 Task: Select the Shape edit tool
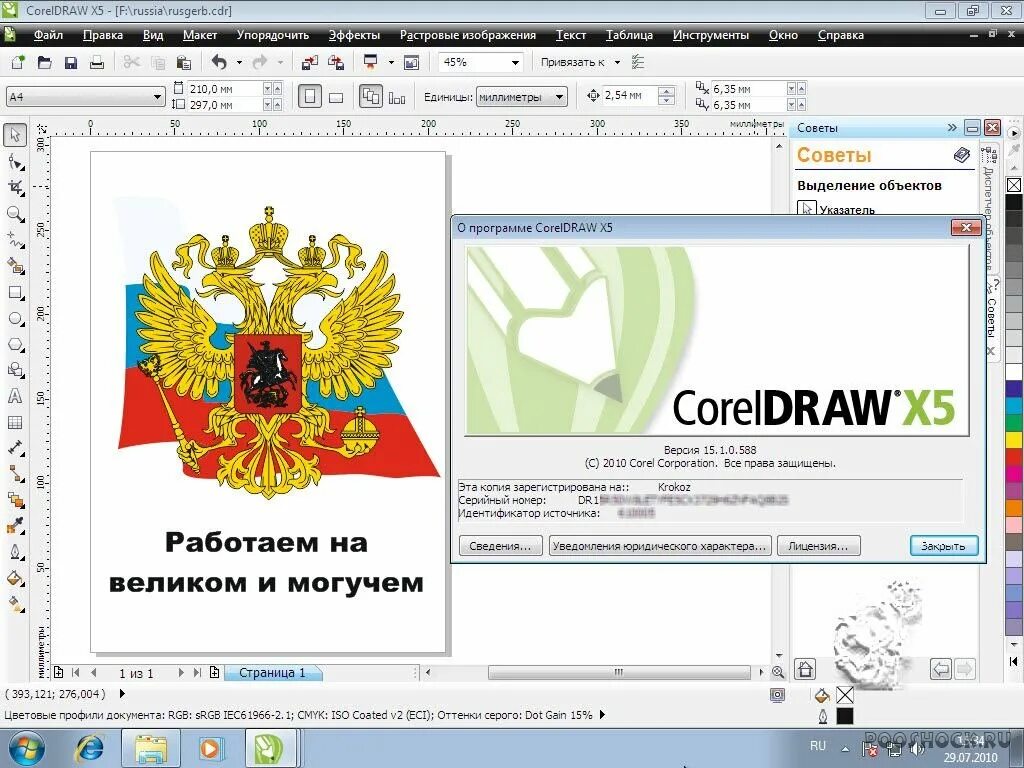tap(15, 162)
